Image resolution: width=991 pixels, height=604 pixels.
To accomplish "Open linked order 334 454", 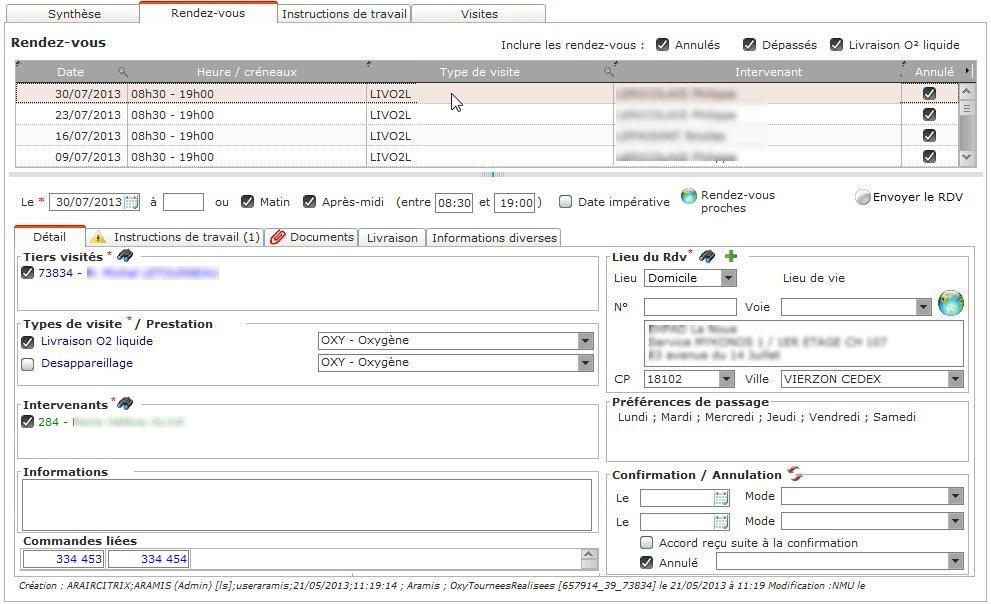I will pyautogui.click(x=149, y=559).
